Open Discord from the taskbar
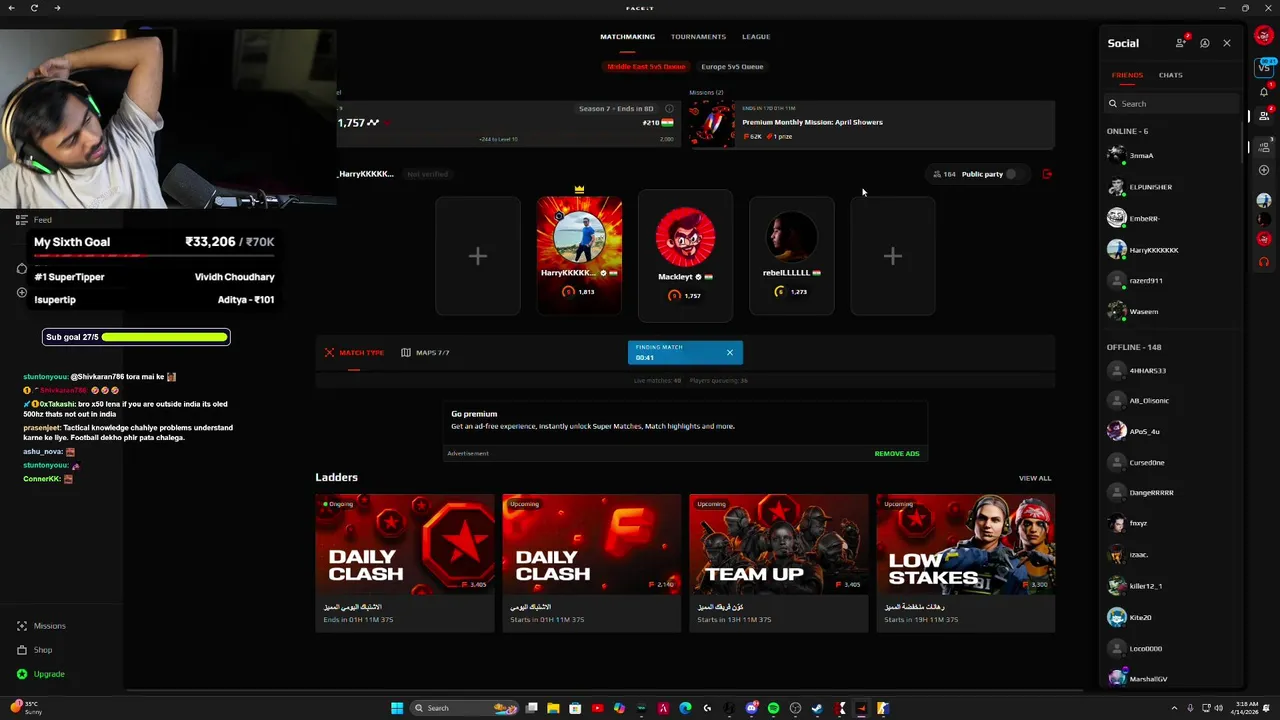The image size is (1280, 720). [751, 708]
